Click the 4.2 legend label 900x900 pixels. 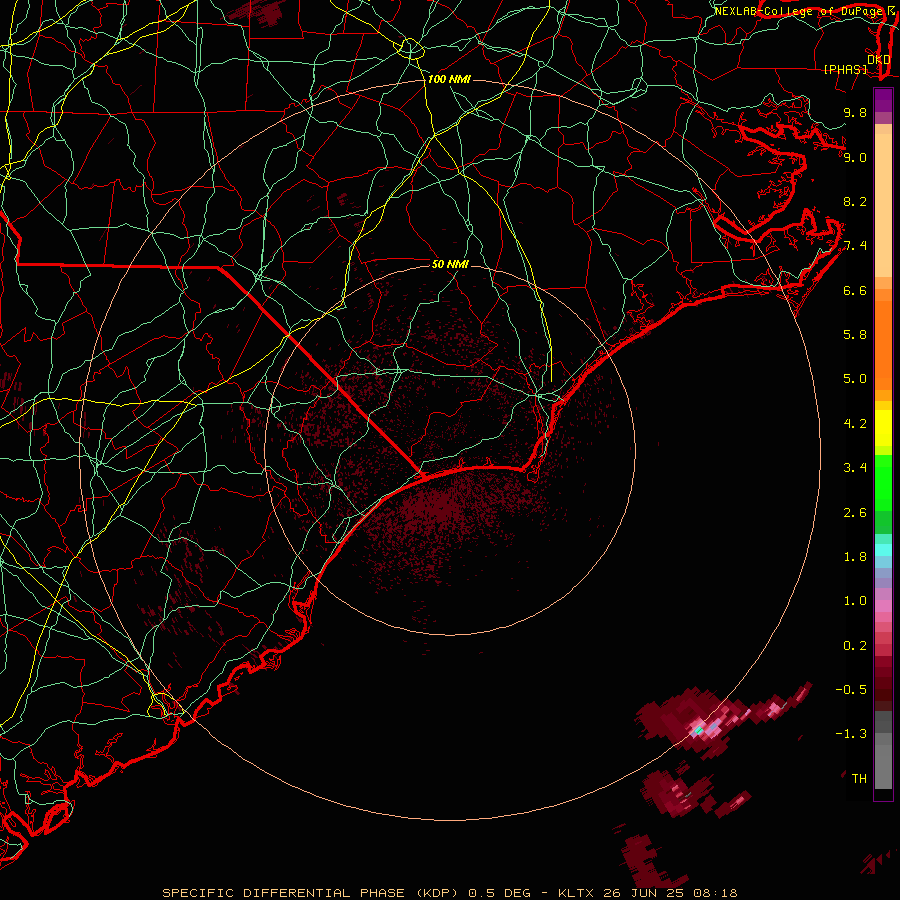coord(855,424)
